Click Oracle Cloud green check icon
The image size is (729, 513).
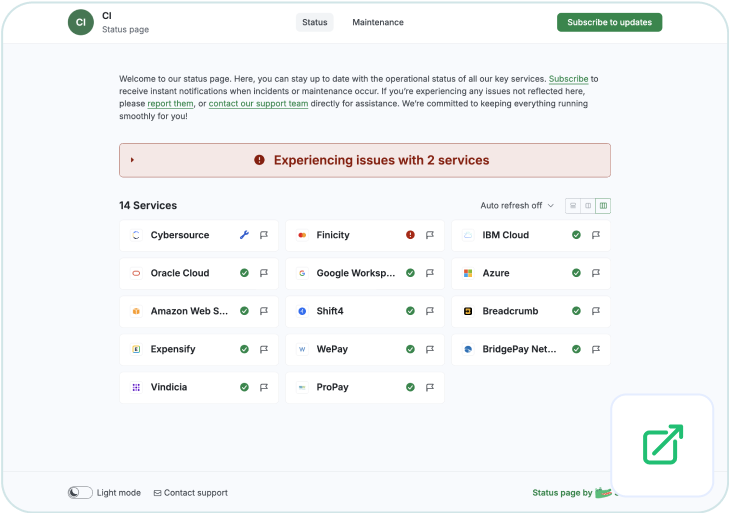point(244,273)
